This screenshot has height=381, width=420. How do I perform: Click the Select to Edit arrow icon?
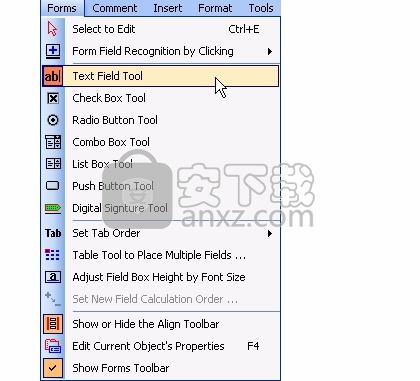tap(52, 29)
